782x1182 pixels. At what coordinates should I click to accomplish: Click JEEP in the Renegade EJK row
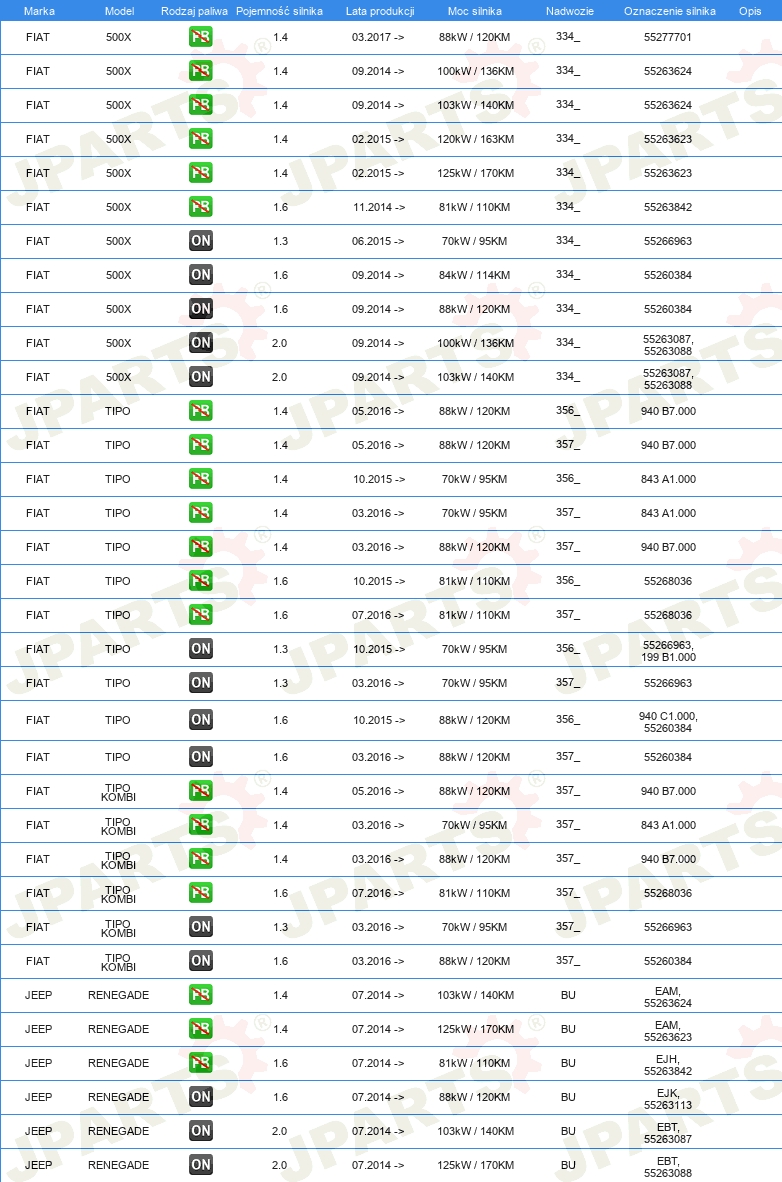[38, 1096]
